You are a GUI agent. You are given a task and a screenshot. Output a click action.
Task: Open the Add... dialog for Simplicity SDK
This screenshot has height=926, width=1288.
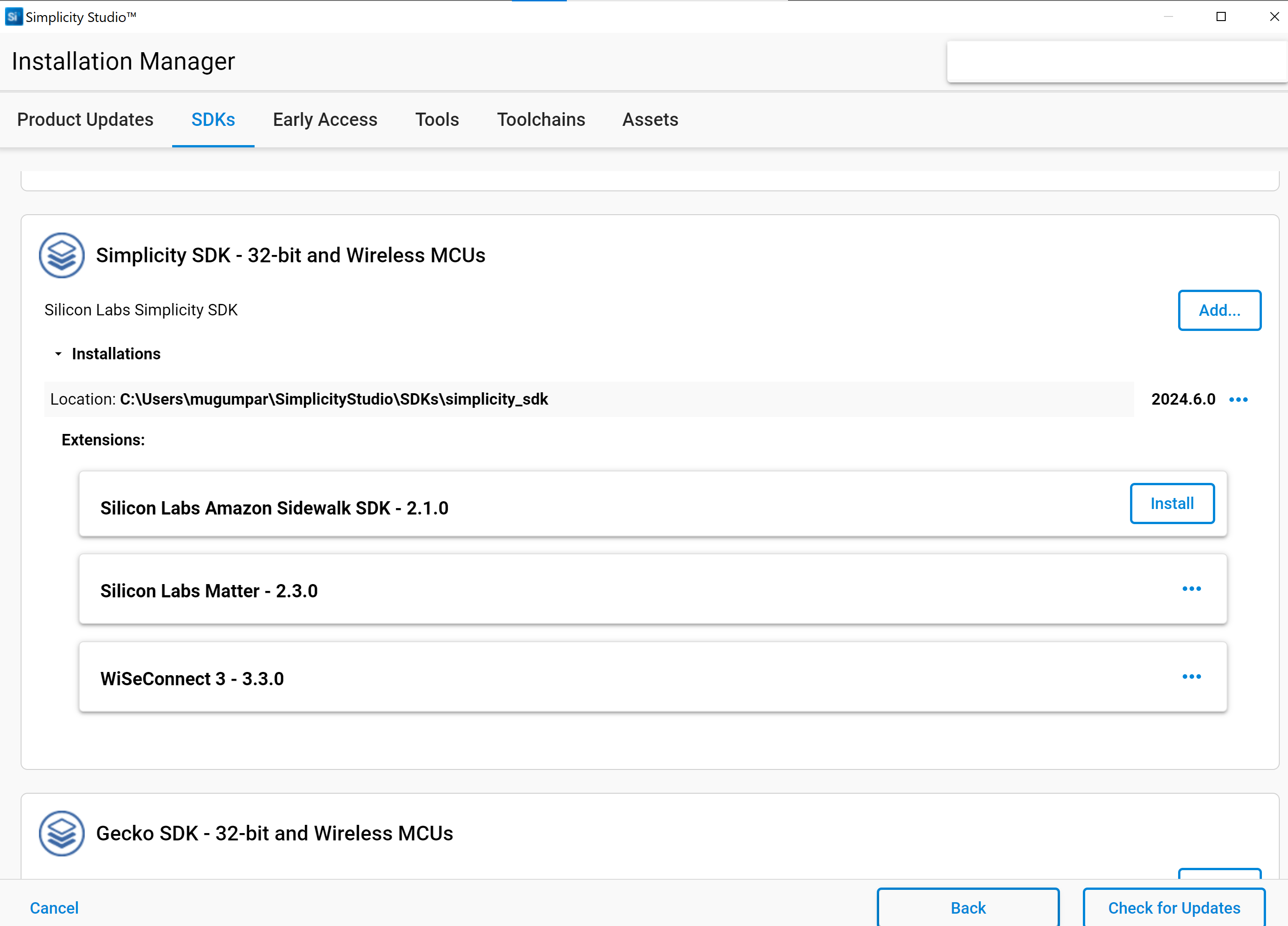pyautogui.click(x=1219, y=310)
